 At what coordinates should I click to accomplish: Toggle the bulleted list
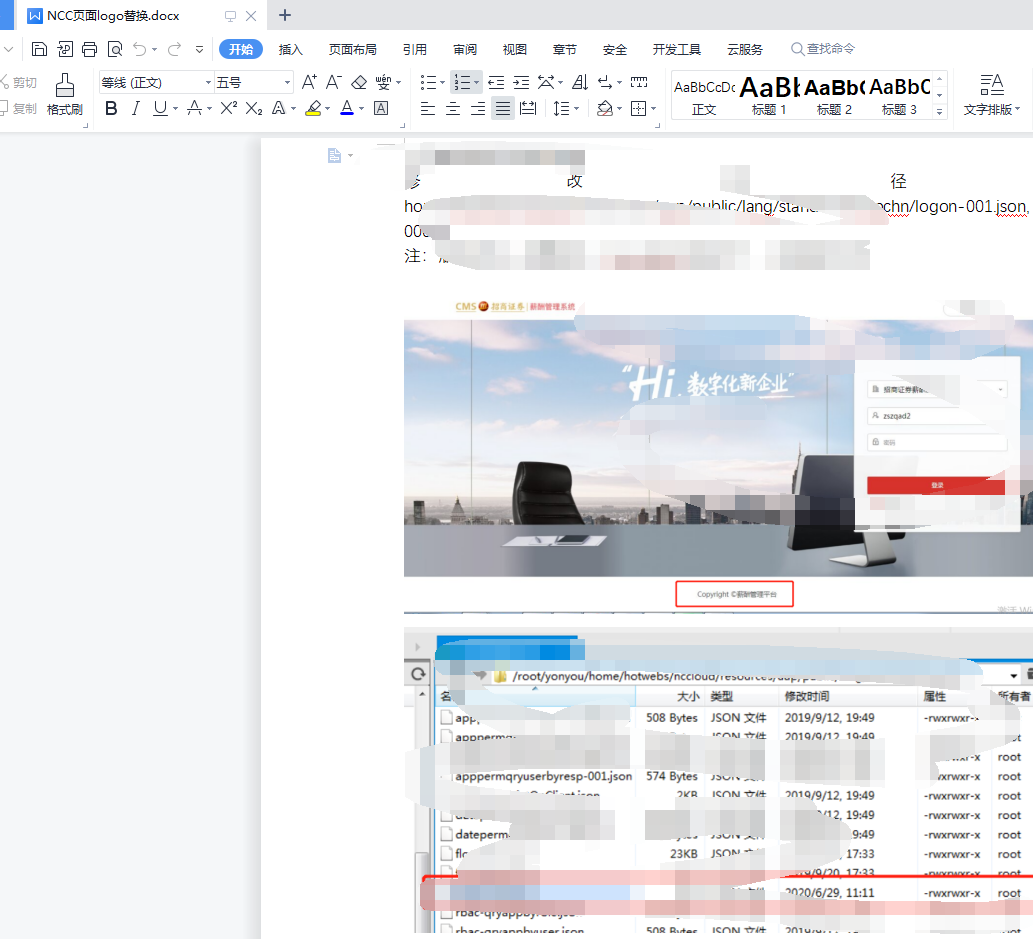[428, 82]
